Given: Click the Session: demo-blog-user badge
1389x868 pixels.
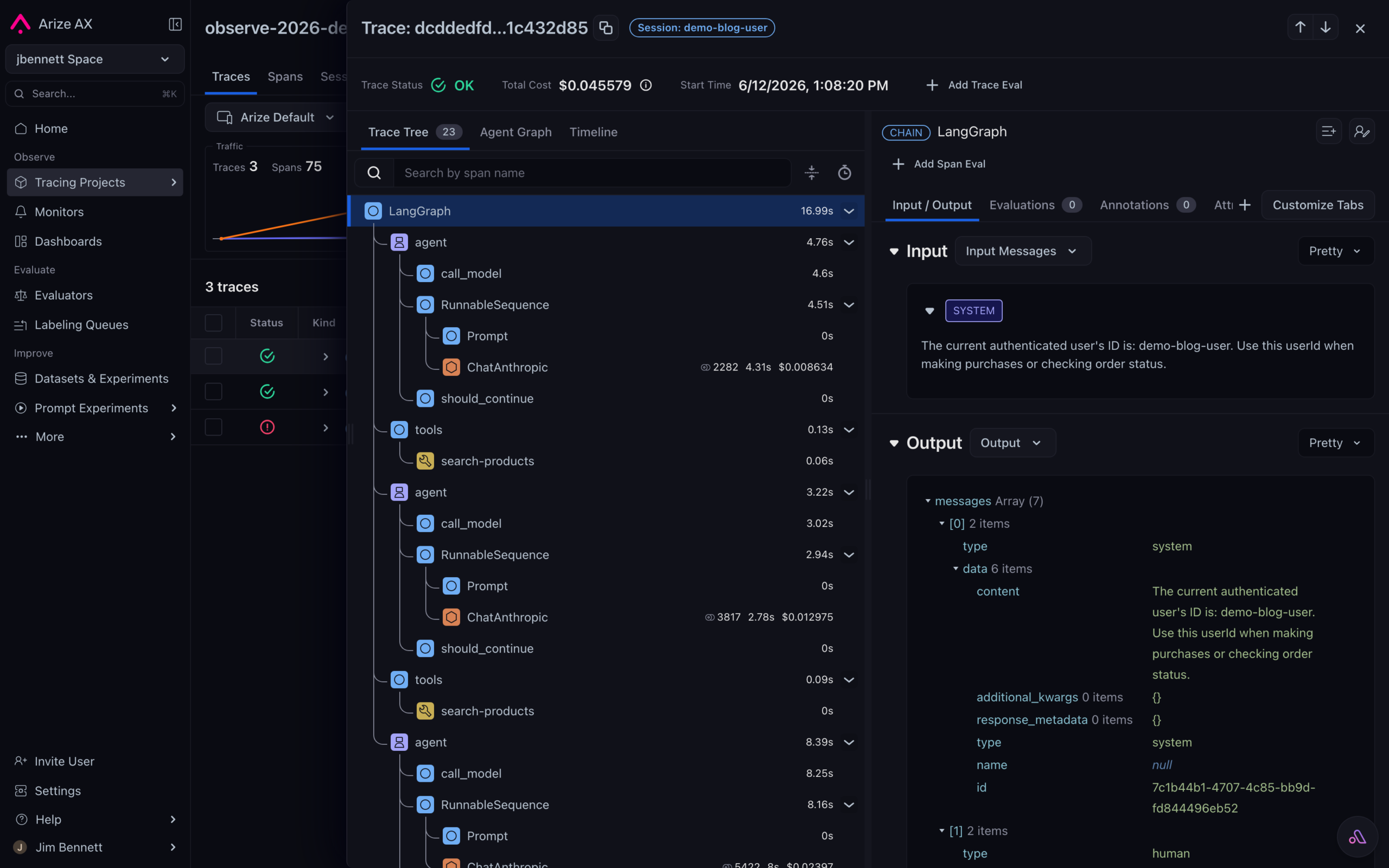Looking at the screenshot, I should click(x=702, y=28).
